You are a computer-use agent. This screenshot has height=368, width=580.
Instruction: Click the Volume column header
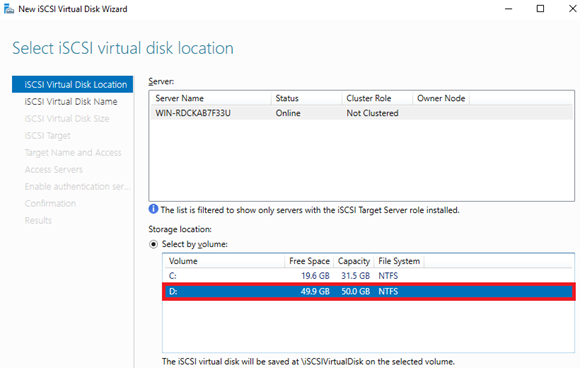[x=224, y=261]
